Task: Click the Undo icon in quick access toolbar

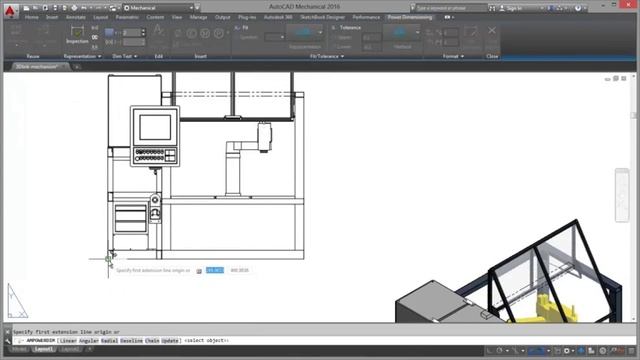Action: pyautogui.click(x=84, y=8)
